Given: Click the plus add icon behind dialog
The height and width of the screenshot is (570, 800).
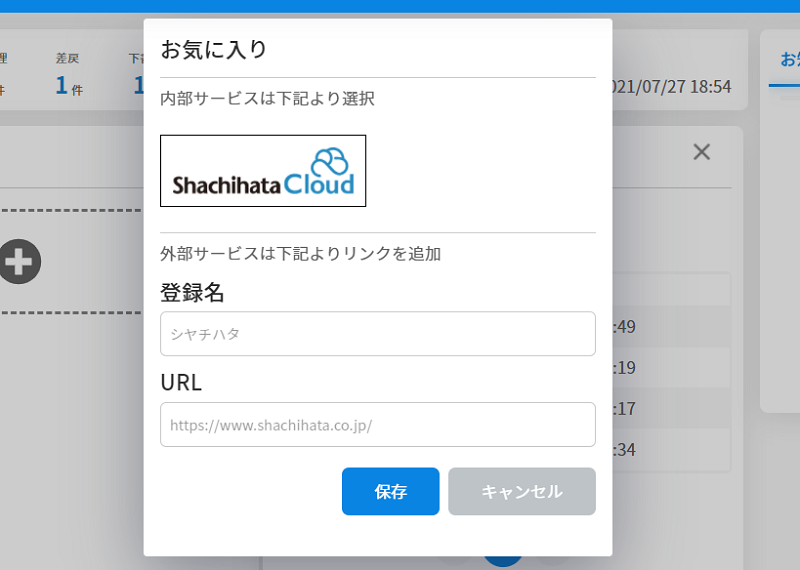Looking at the screenshot, I should pos(19,261).
